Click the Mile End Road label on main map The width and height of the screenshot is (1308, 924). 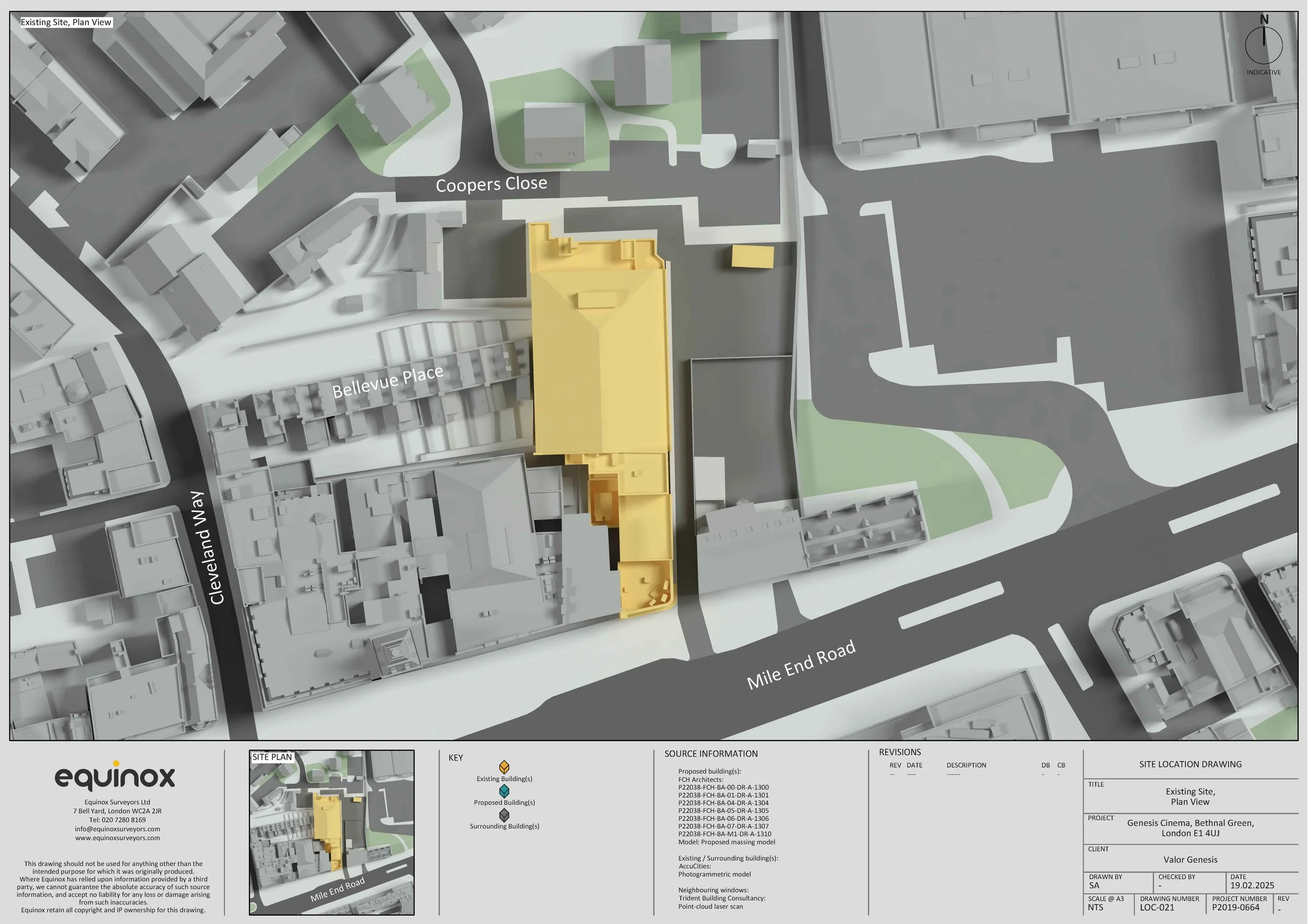[801, 665]
